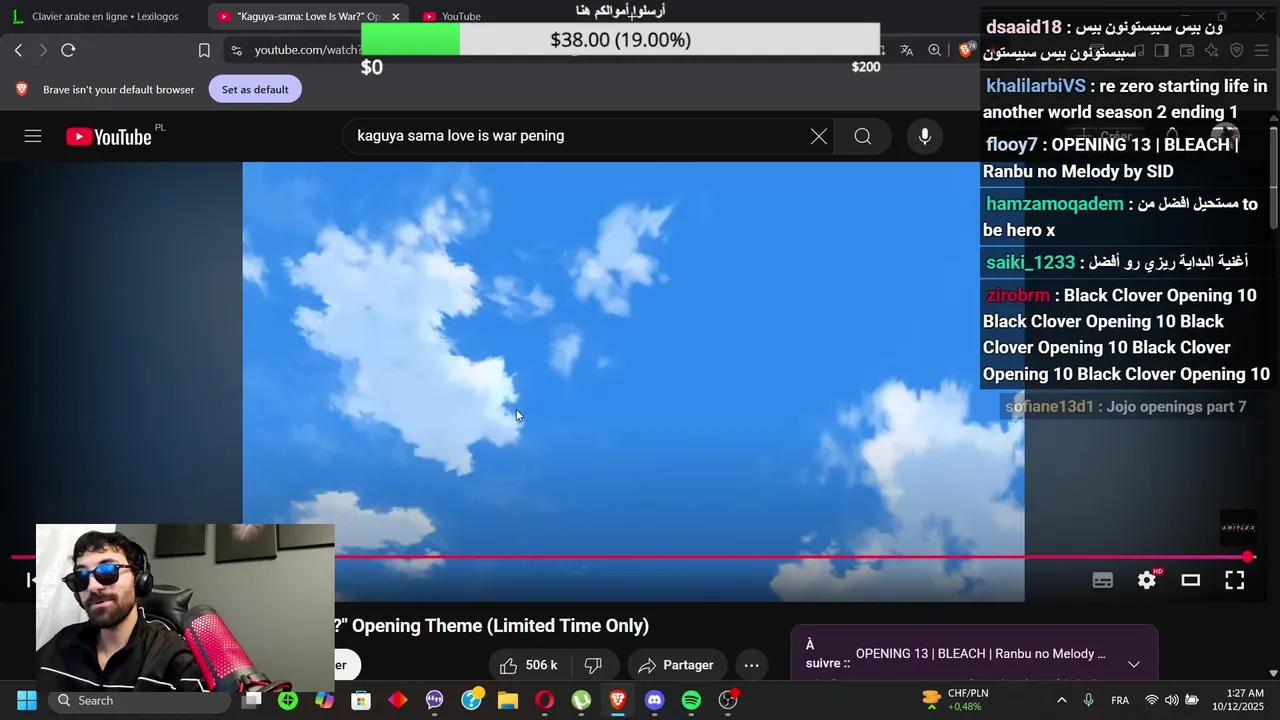Open Spotify from the taskbar
Screen dimensions: 1280x720
(x=691, y=700)
